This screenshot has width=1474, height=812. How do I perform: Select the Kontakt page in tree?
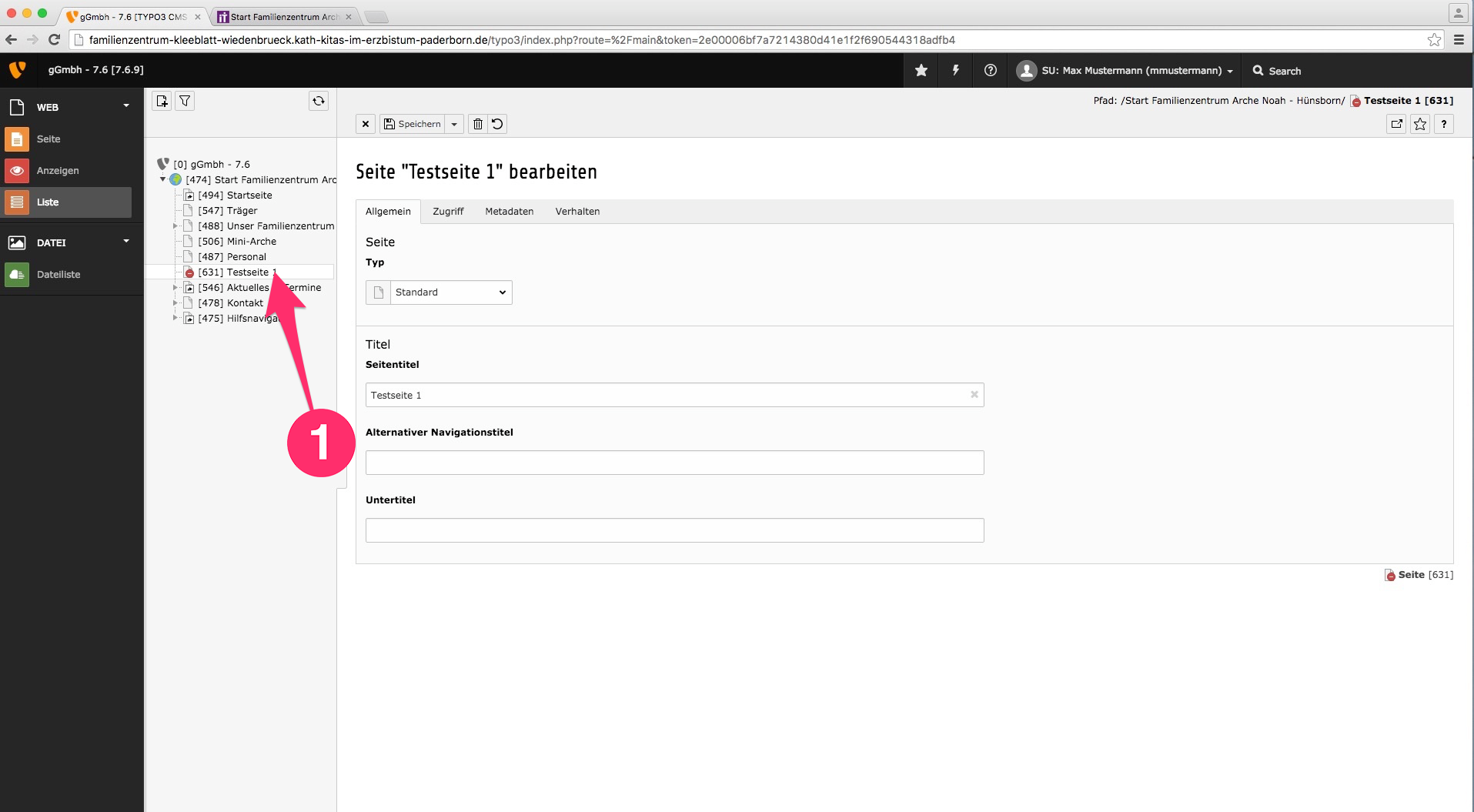(245, 303)
